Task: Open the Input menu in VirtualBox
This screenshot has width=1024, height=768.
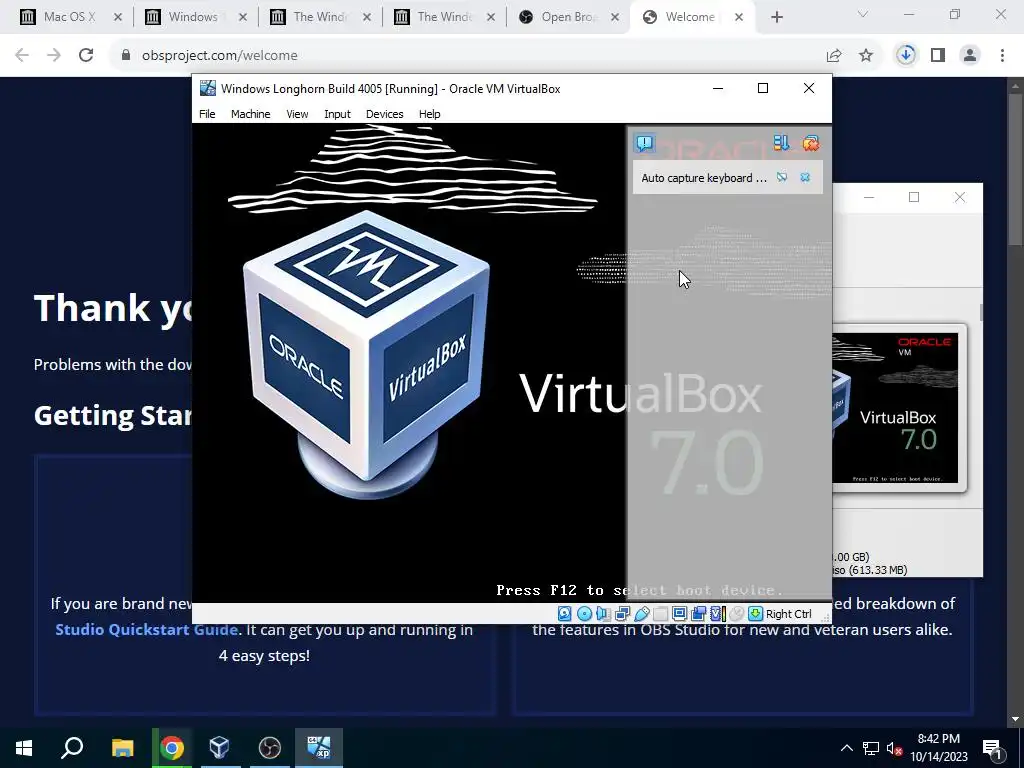Action: tap(338, 114)
